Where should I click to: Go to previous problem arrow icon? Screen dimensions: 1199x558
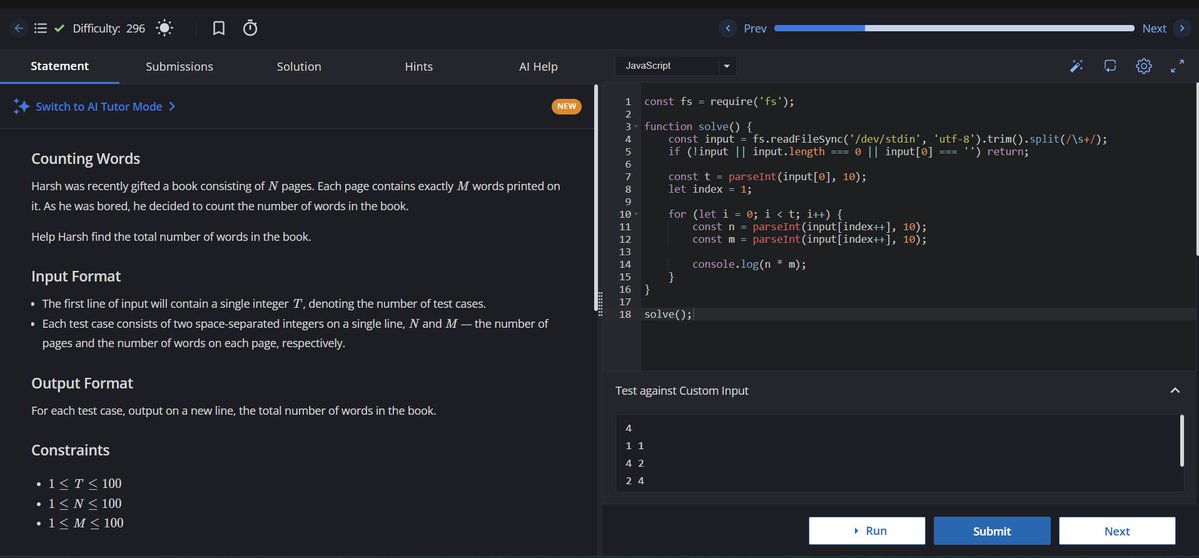tap(728, 28)
